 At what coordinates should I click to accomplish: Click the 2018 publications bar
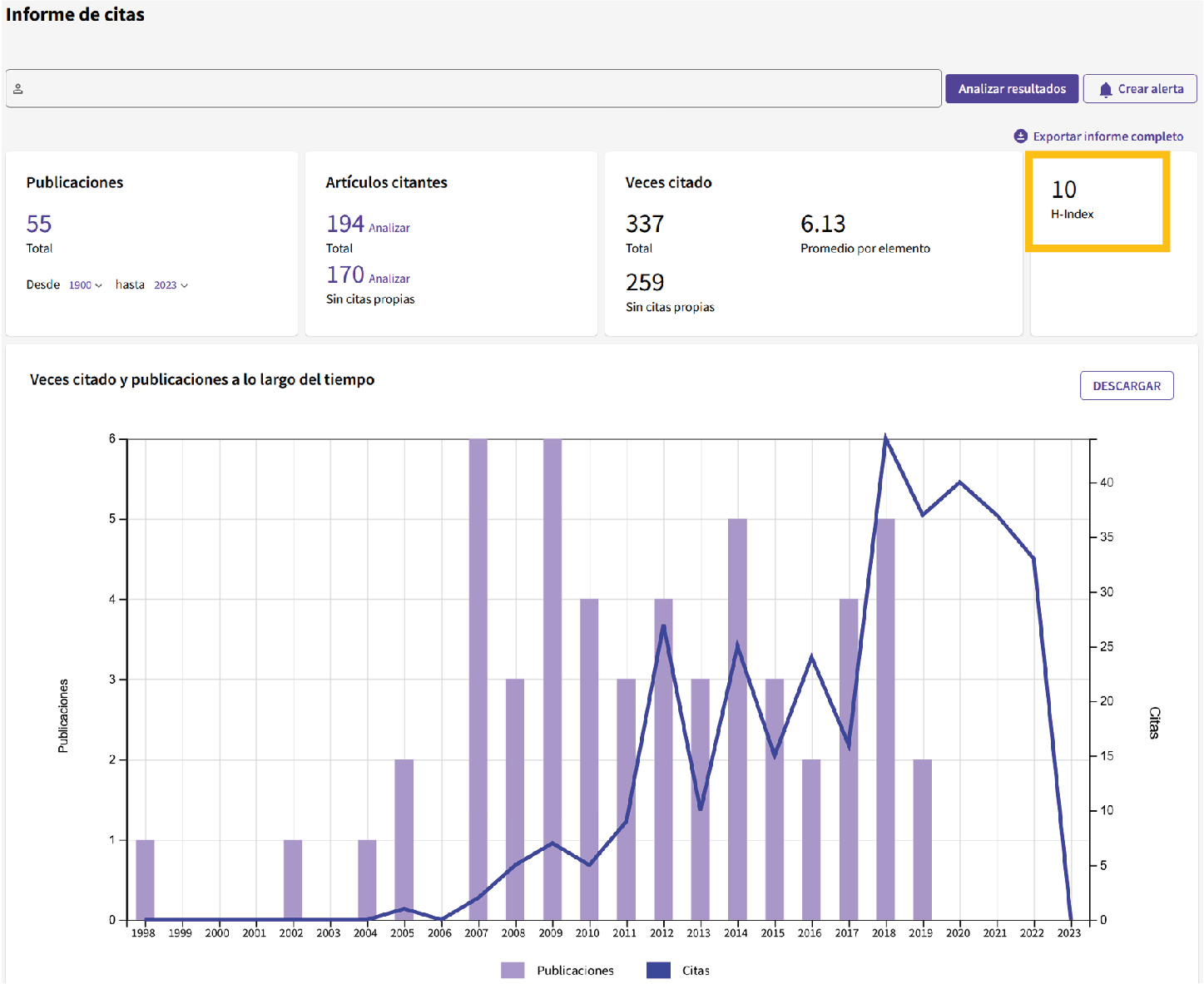click(x=885, y=719)
